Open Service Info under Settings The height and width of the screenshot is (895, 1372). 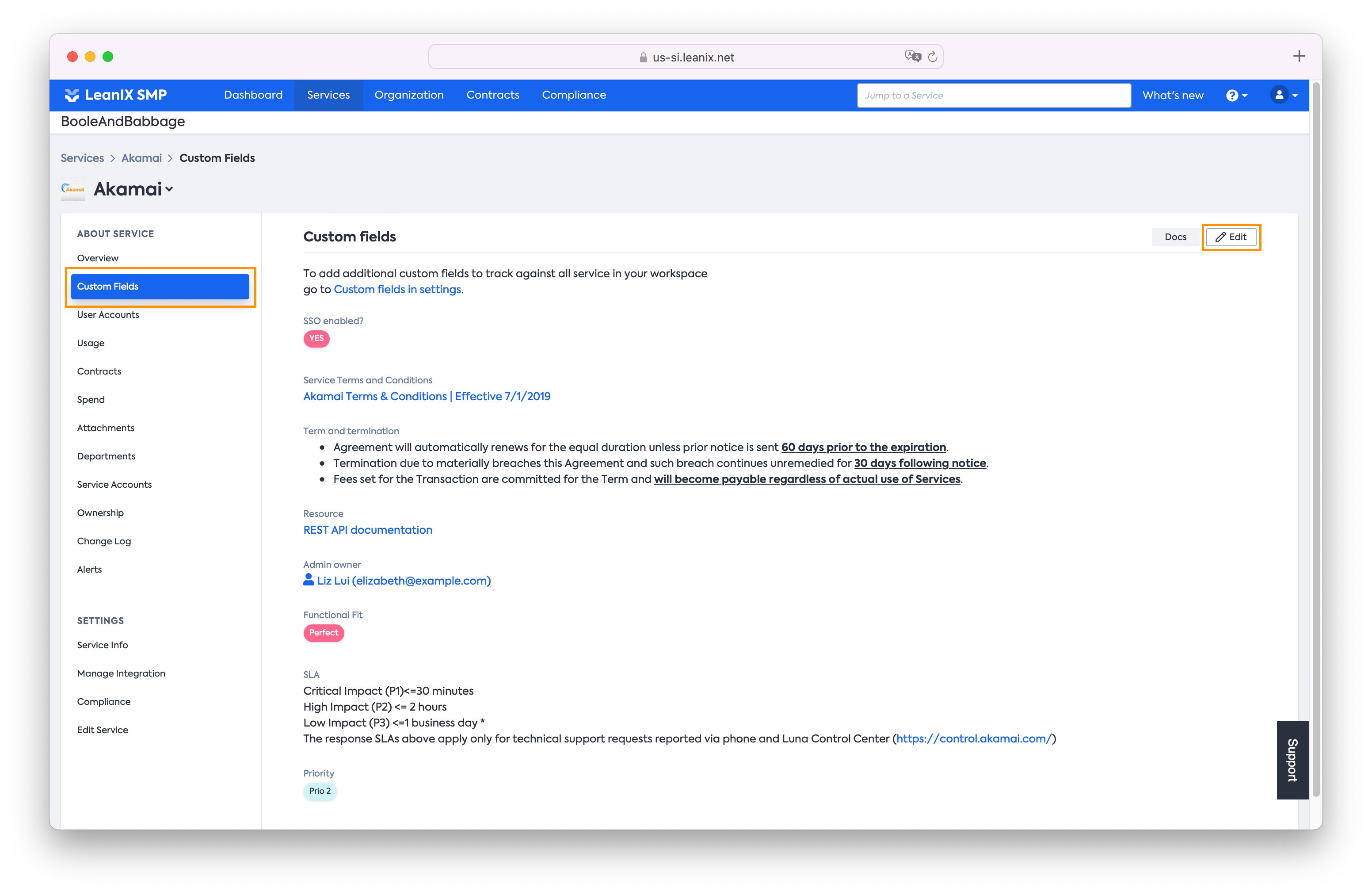pyautogui.click(x=103, y=645)
